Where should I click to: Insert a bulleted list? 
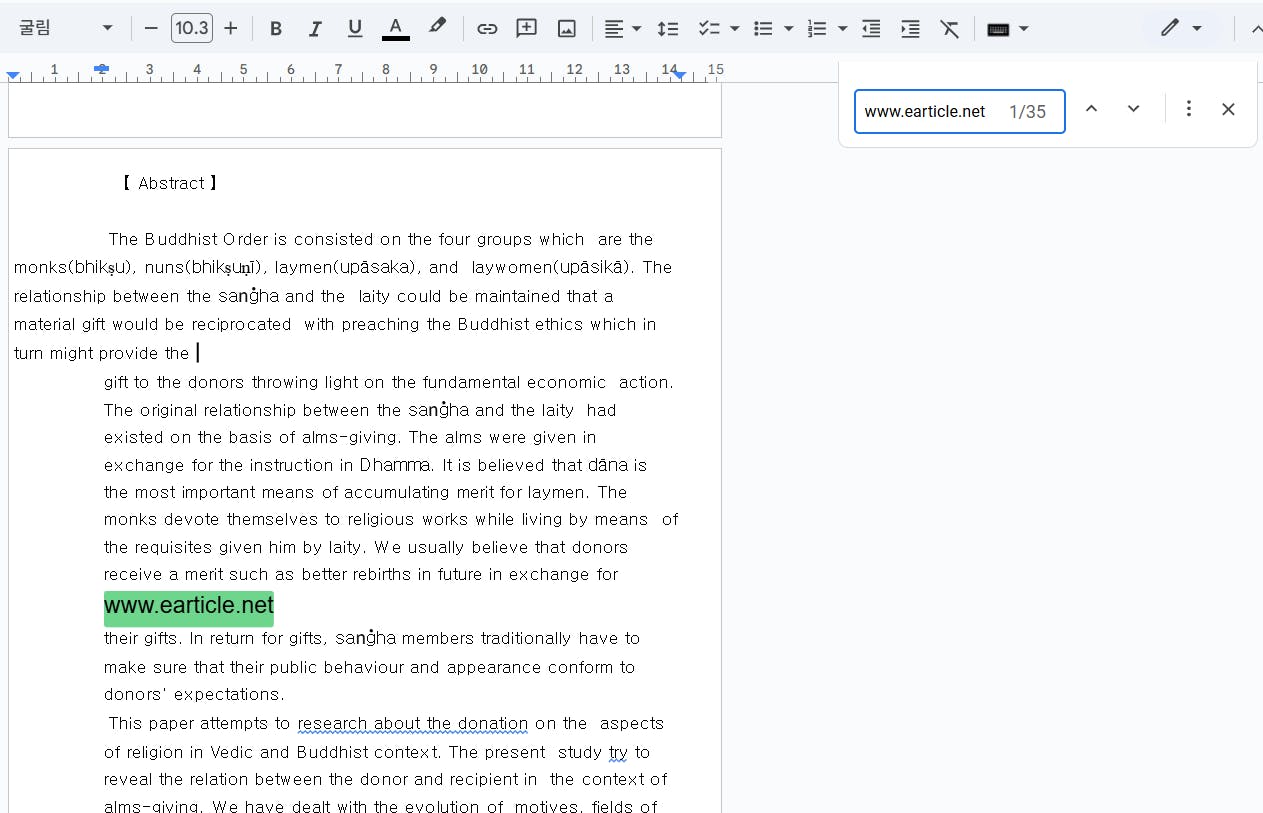click(763, 29)
